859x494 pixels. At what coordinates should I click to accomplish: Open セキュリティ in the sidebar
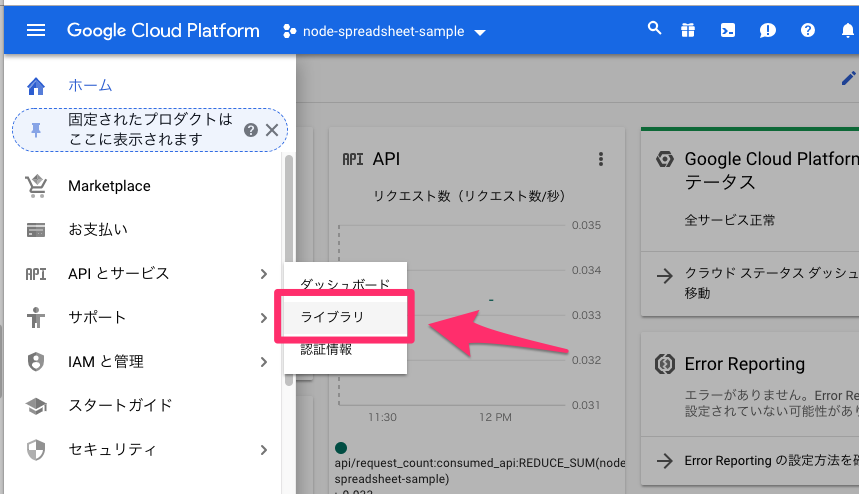point(112,450)
